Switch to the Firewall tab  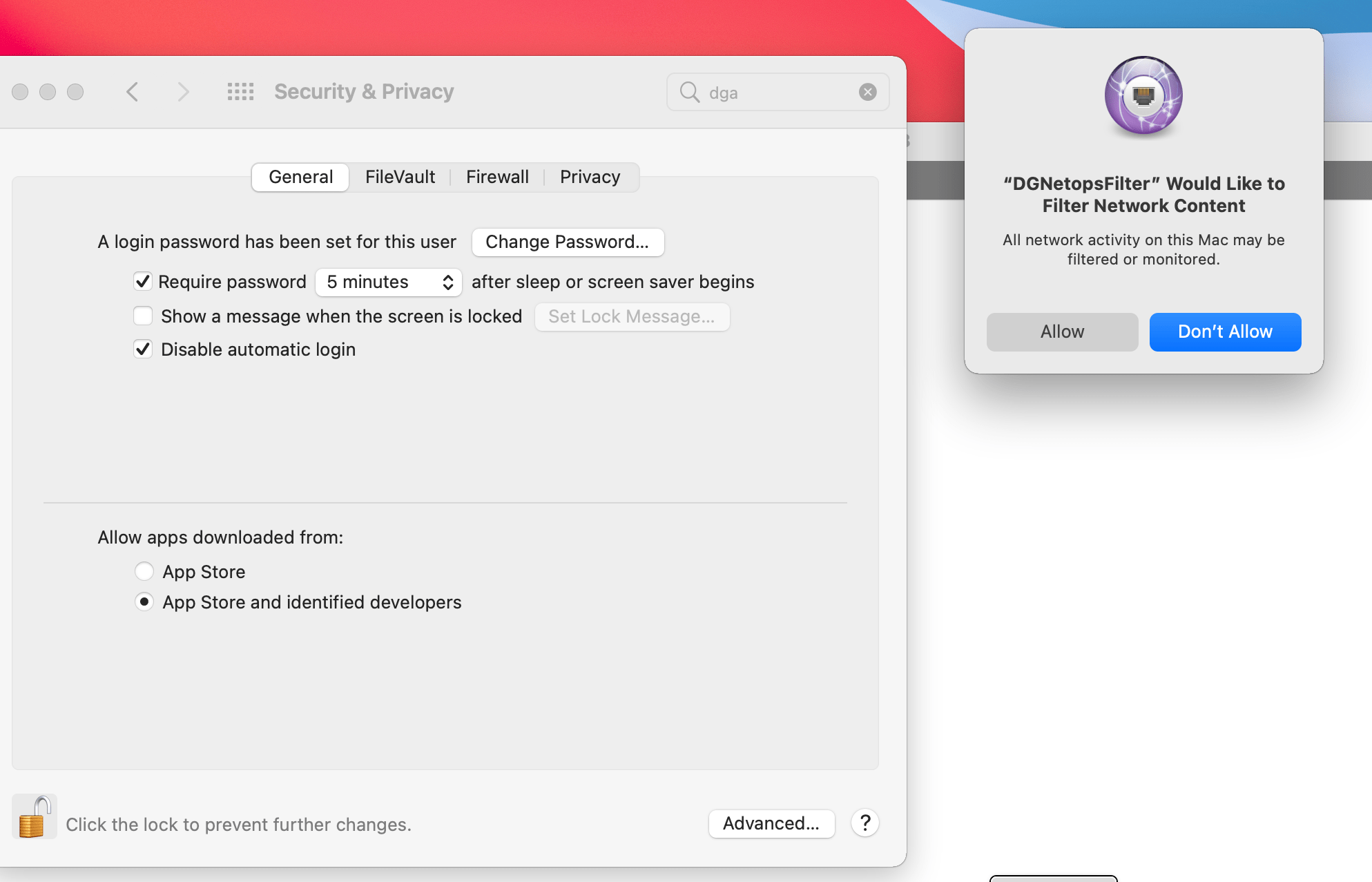tap(497, 177)
